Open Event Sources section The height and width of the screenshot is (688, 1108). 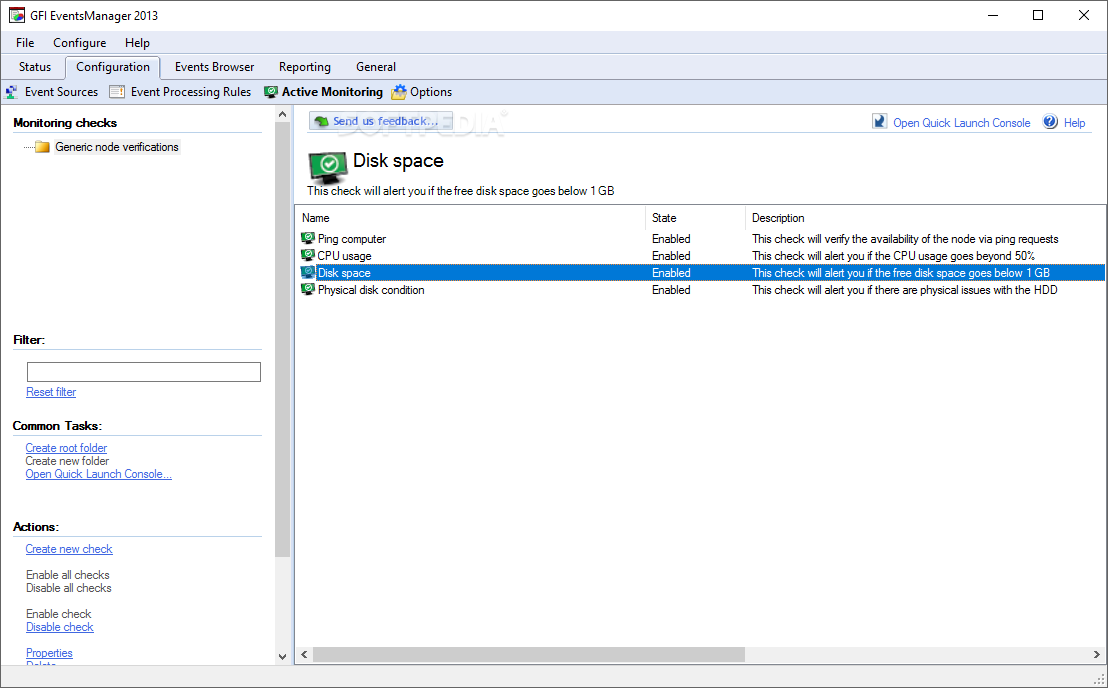point(61,92)
